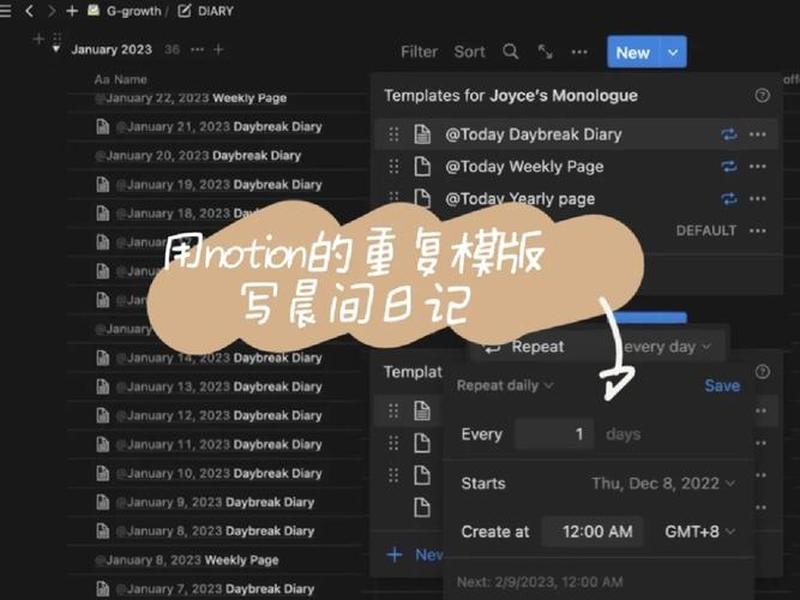
Task: Open the Repeat daily dropdown
Action: [504, 385]
